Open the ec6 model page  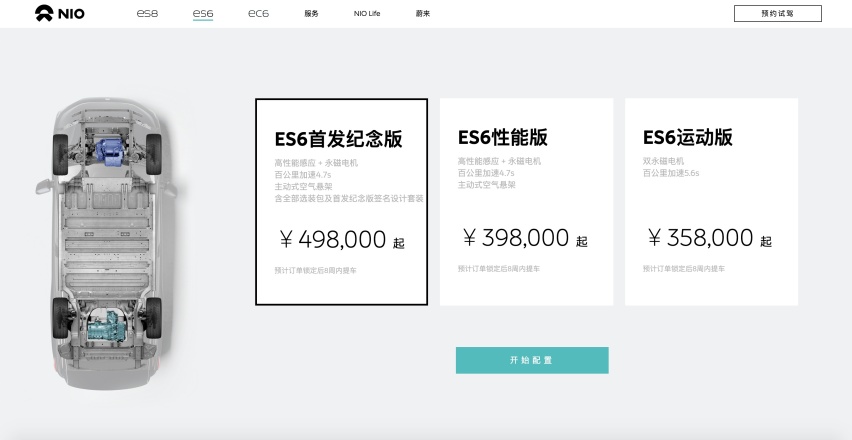[x=258, y=13]
